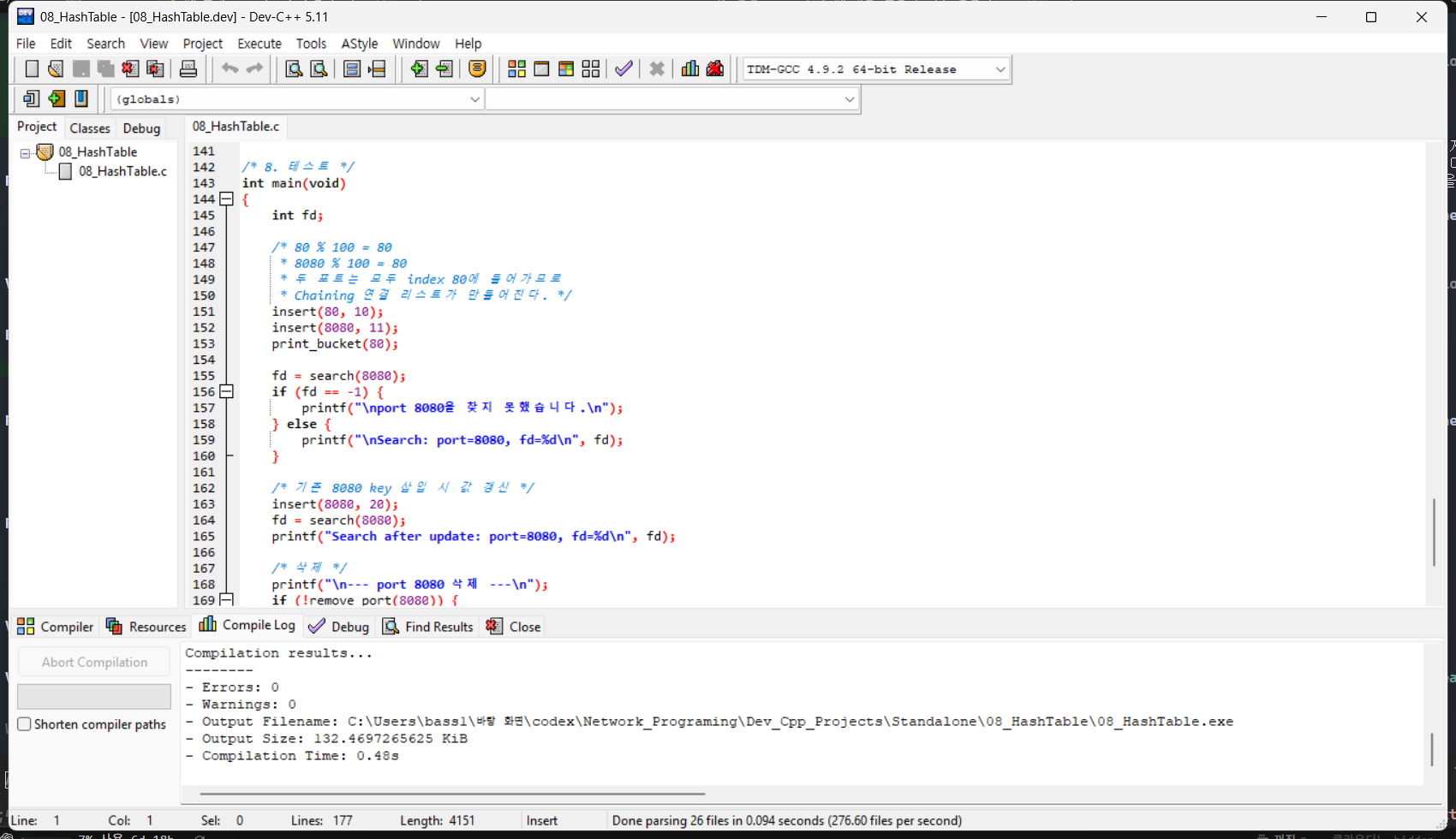
Task: Click the Project options shield icon
Action: (478, 69)
